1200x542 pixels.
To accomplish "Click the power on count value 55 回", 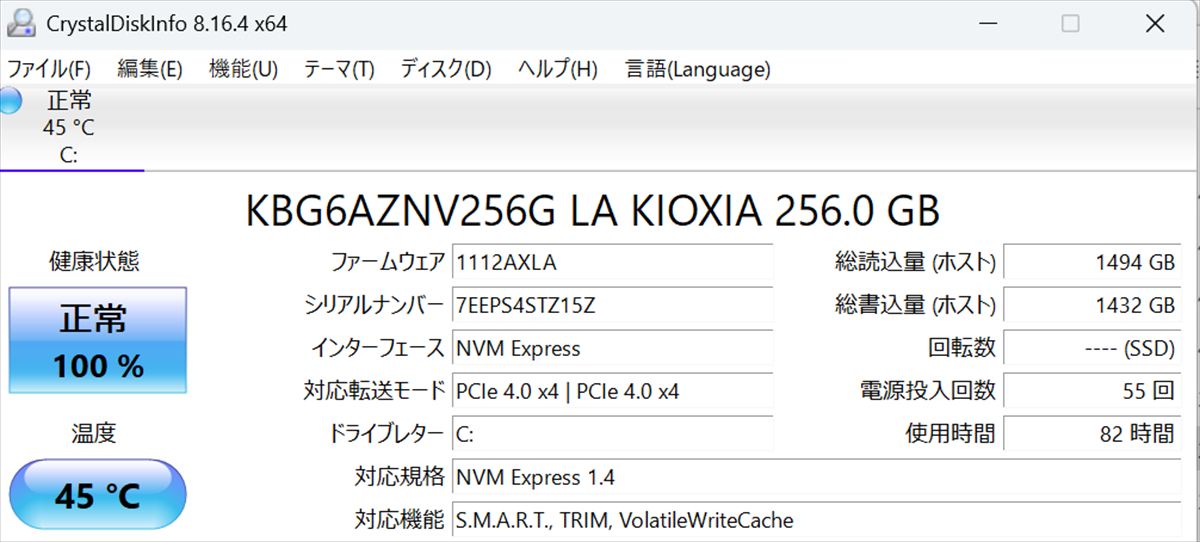I will click(1092, 392).
